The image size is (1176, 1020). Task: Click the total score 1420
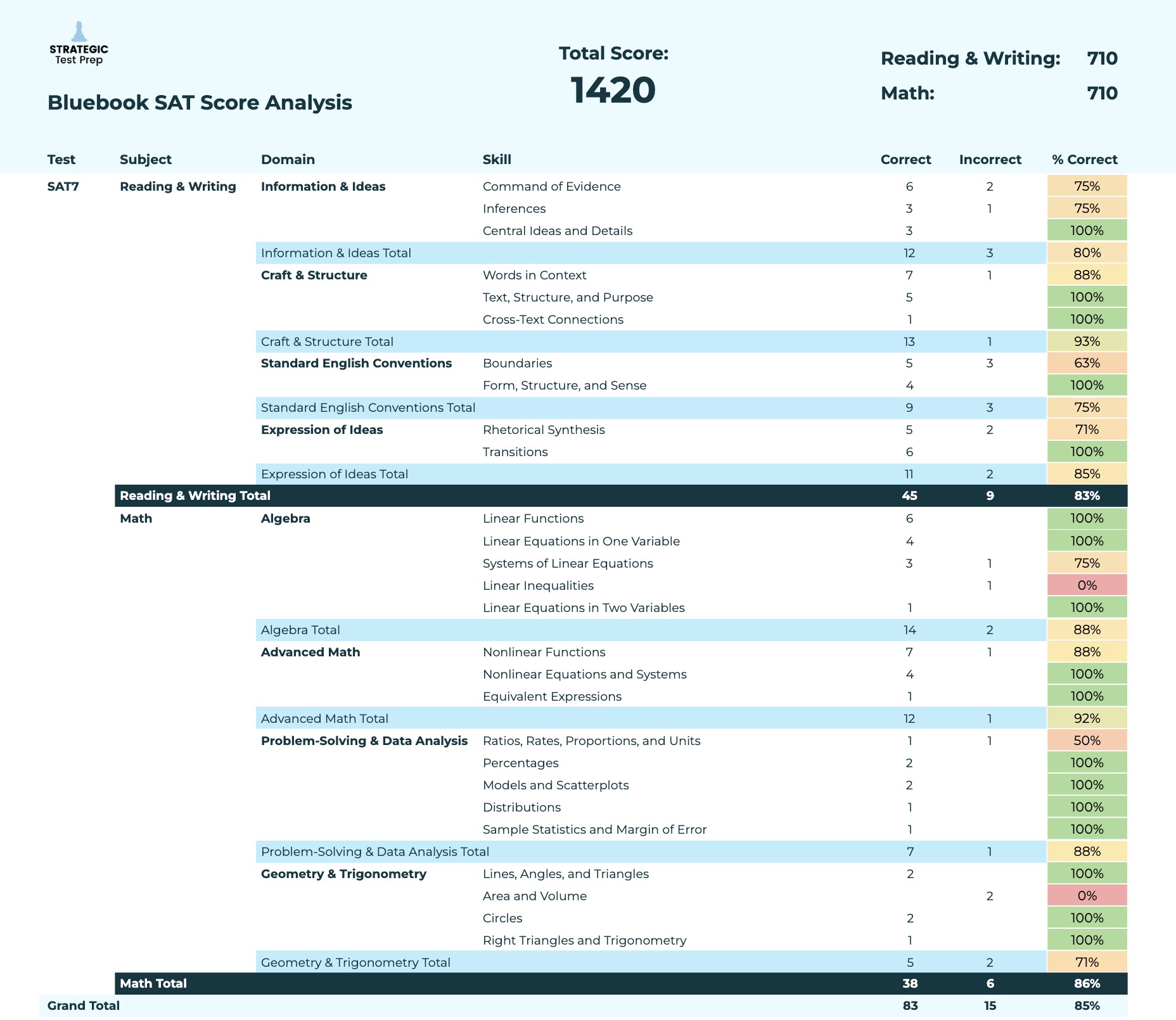613,89
